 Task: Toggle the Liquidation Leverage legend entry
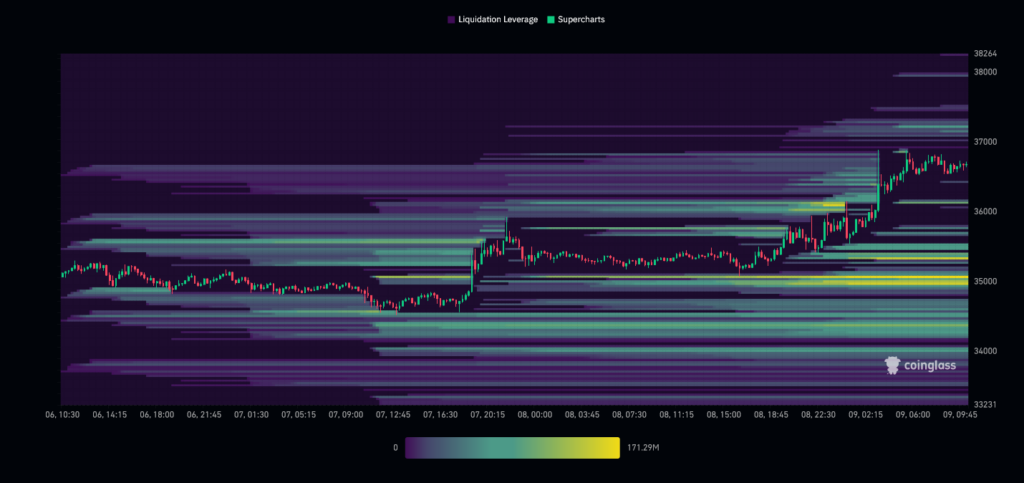tap(492, 20)
